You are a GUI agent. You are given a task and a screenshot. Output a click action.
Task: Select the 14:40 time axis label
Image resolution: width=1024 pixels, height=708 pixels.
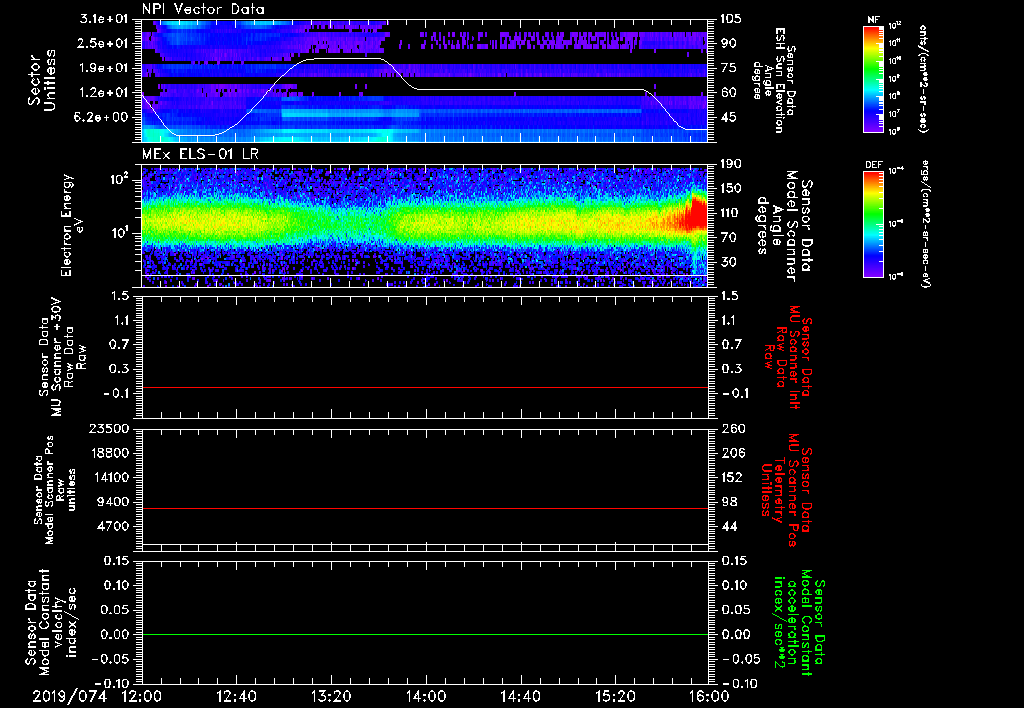coord(520,695)
